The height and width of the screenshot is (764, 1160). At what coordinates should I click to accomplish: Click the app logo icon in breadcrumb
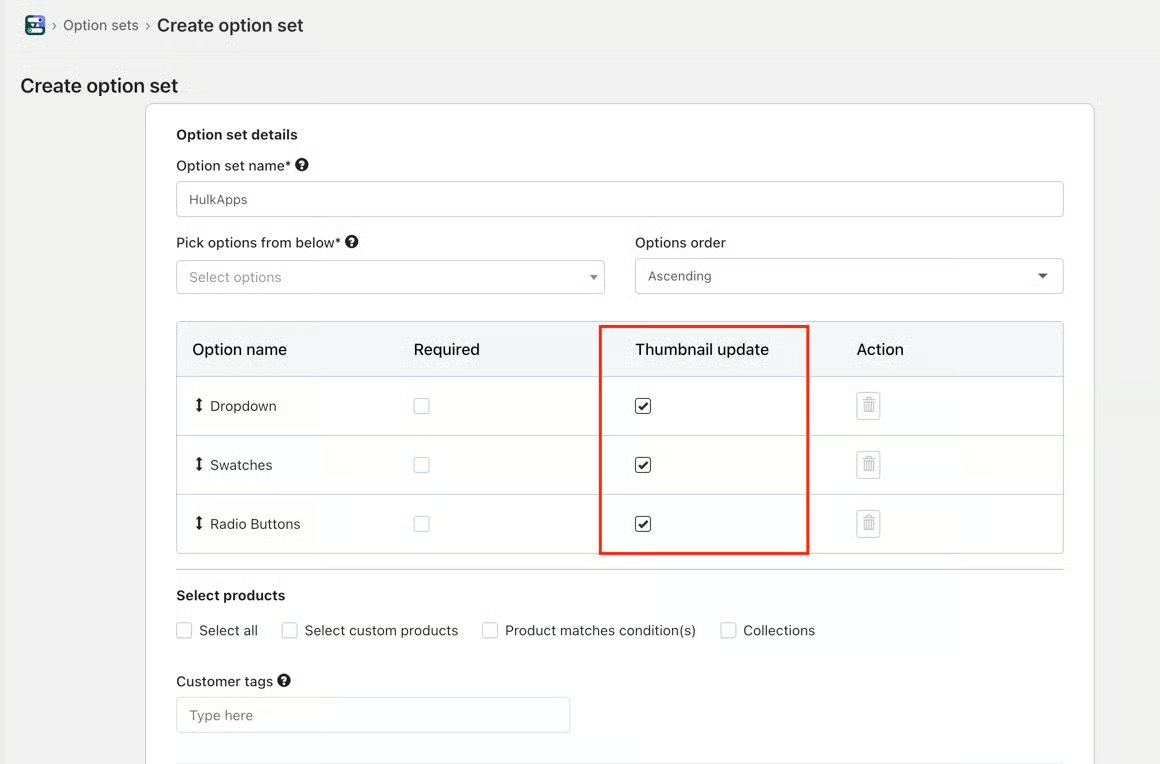tap(35, 25)
